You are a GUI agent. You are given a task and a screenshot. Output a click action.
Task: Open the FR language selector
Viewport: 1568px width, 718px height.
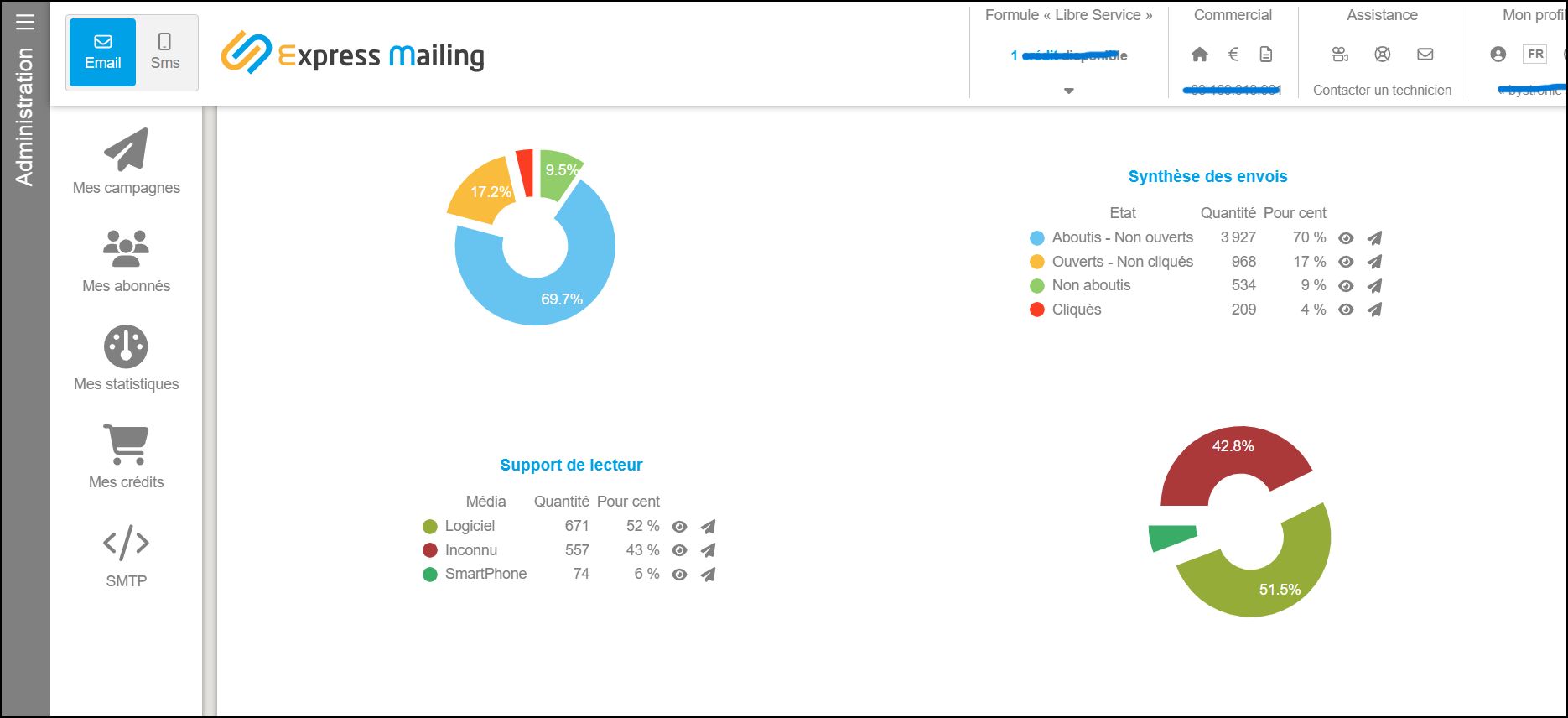click(x=1534, y=55)
